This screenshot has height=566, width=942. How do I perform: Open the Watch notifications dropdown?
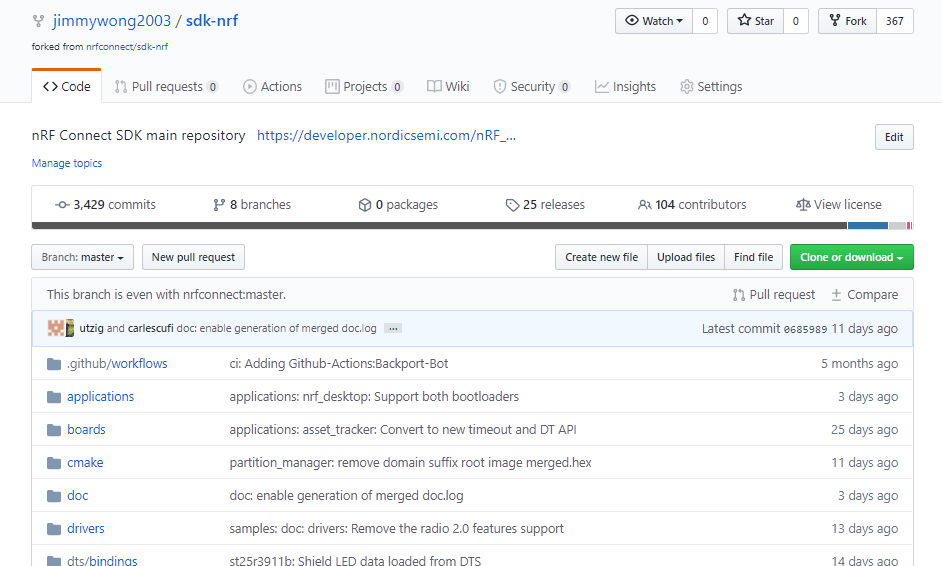[x=654, y=21]
